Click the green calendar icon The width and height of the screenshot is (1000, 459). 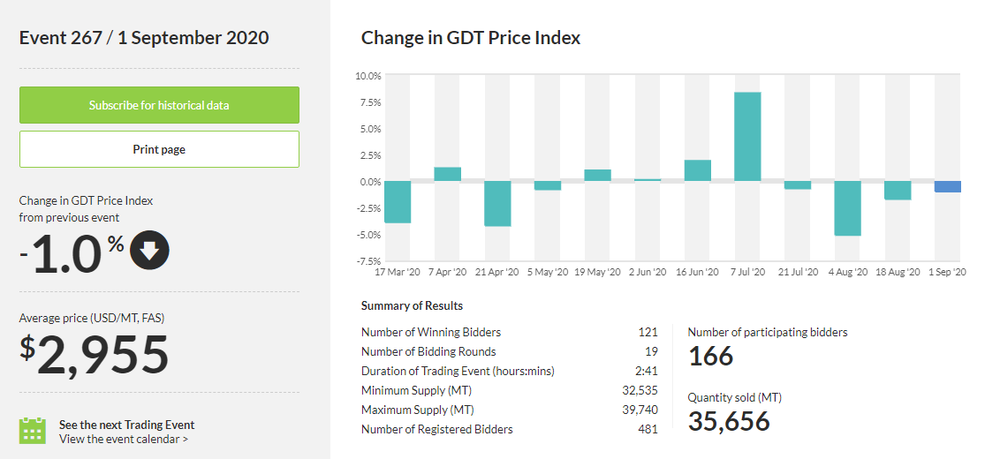[x=33, y=431]
